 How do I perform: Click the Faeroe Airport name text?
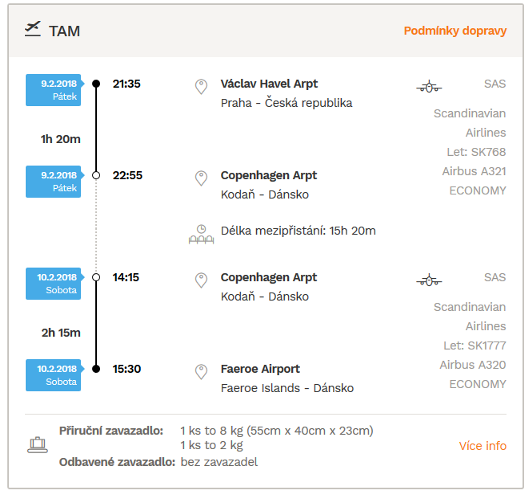(x=260, y=369)
